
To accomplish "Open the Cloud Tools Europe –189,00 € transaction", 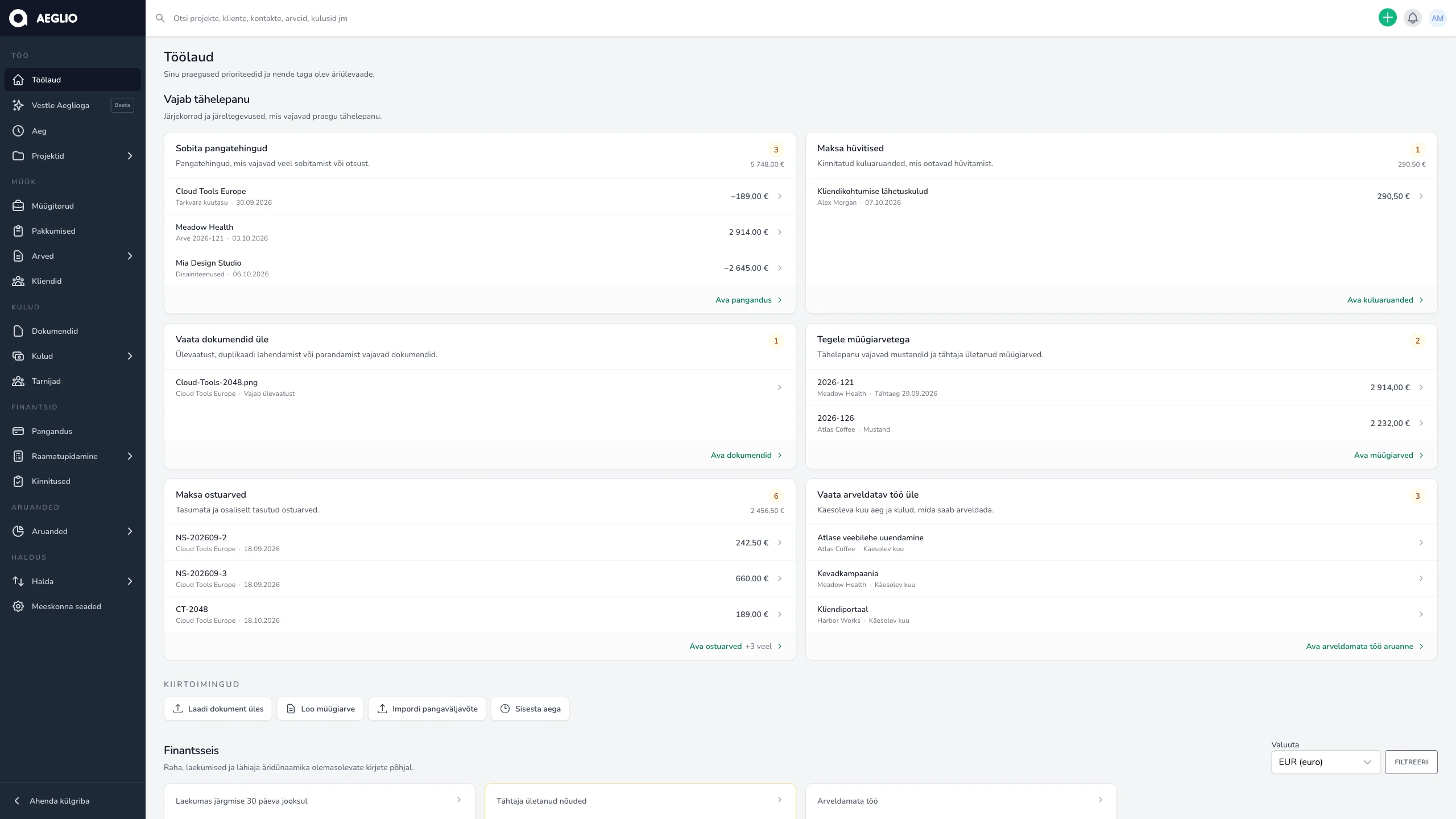I will click(x=479, y=196).
